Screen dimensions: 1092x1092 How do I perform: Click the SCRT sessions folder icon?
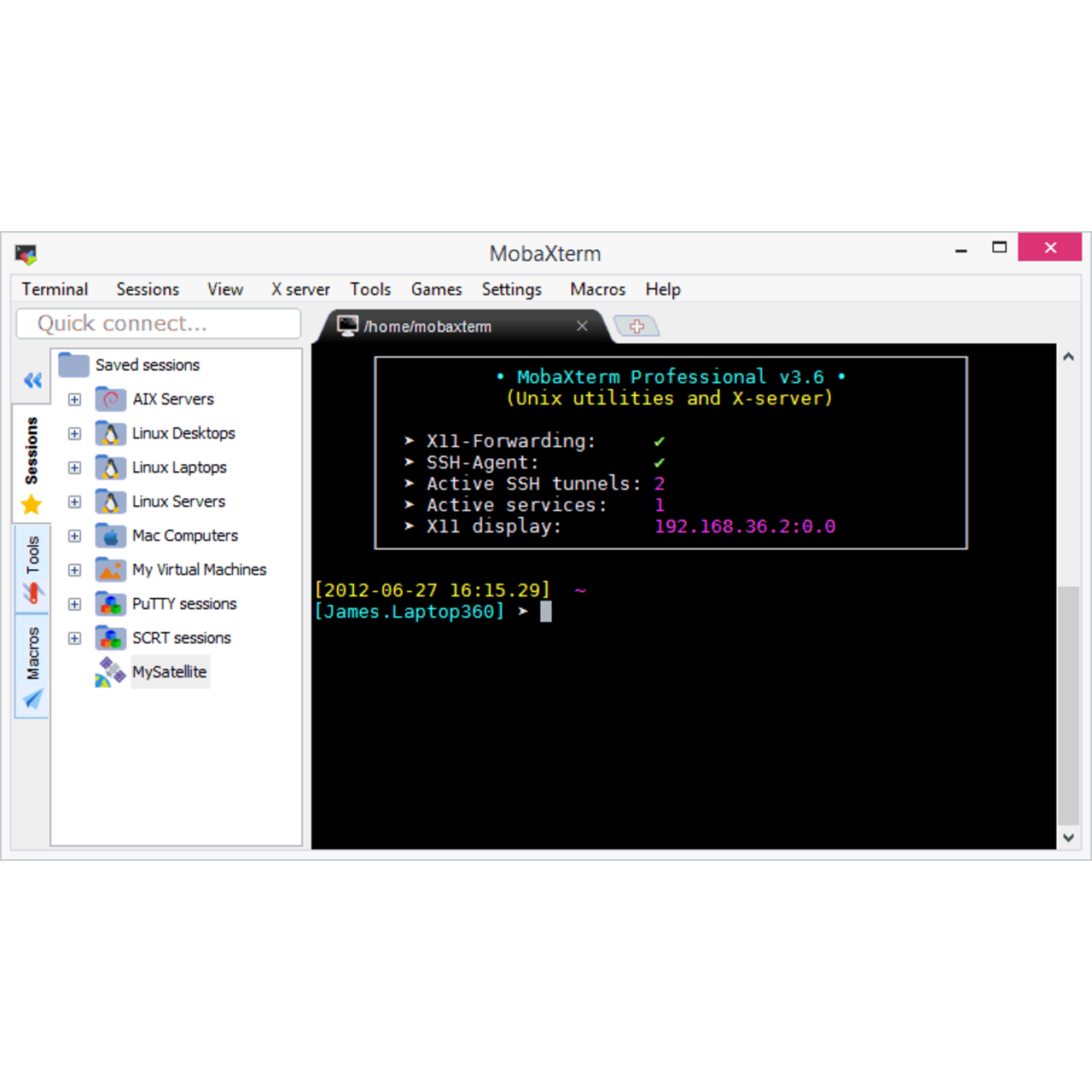110,638
